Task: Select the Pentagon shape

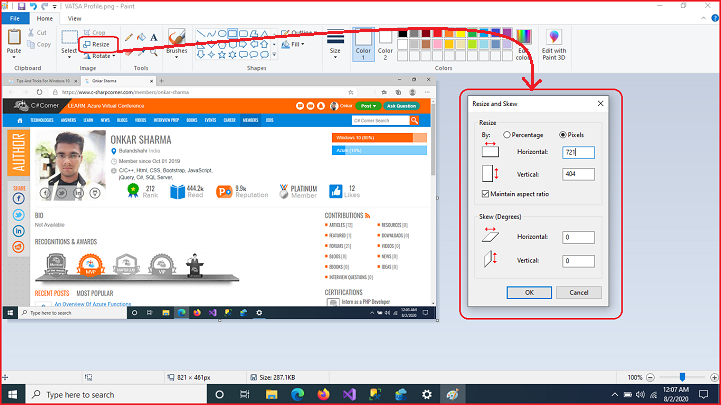Action: (222, 45)
